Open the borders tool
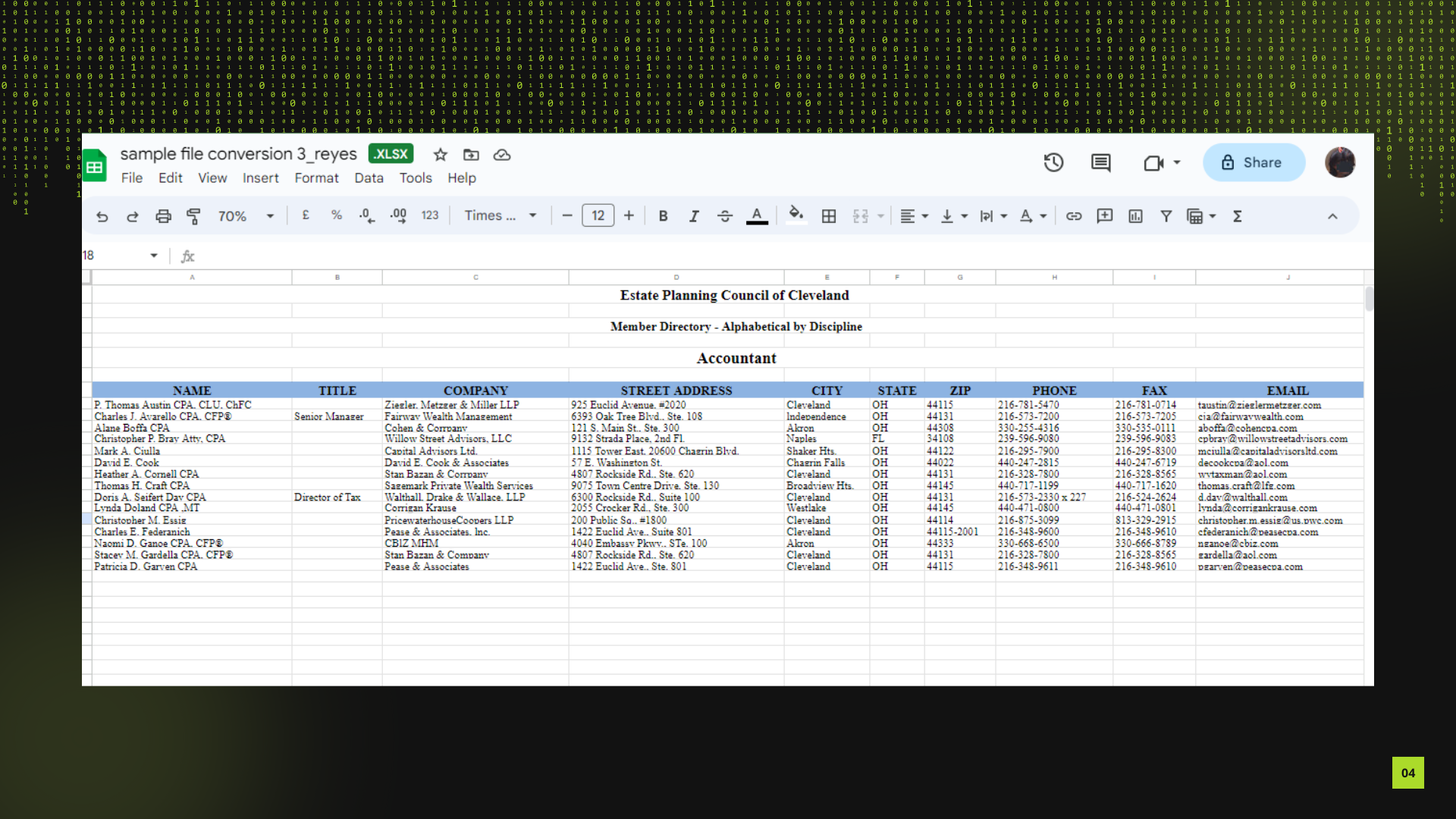Screen dimensions: 1456x819 pyautogui.click(x=829, y=216)
